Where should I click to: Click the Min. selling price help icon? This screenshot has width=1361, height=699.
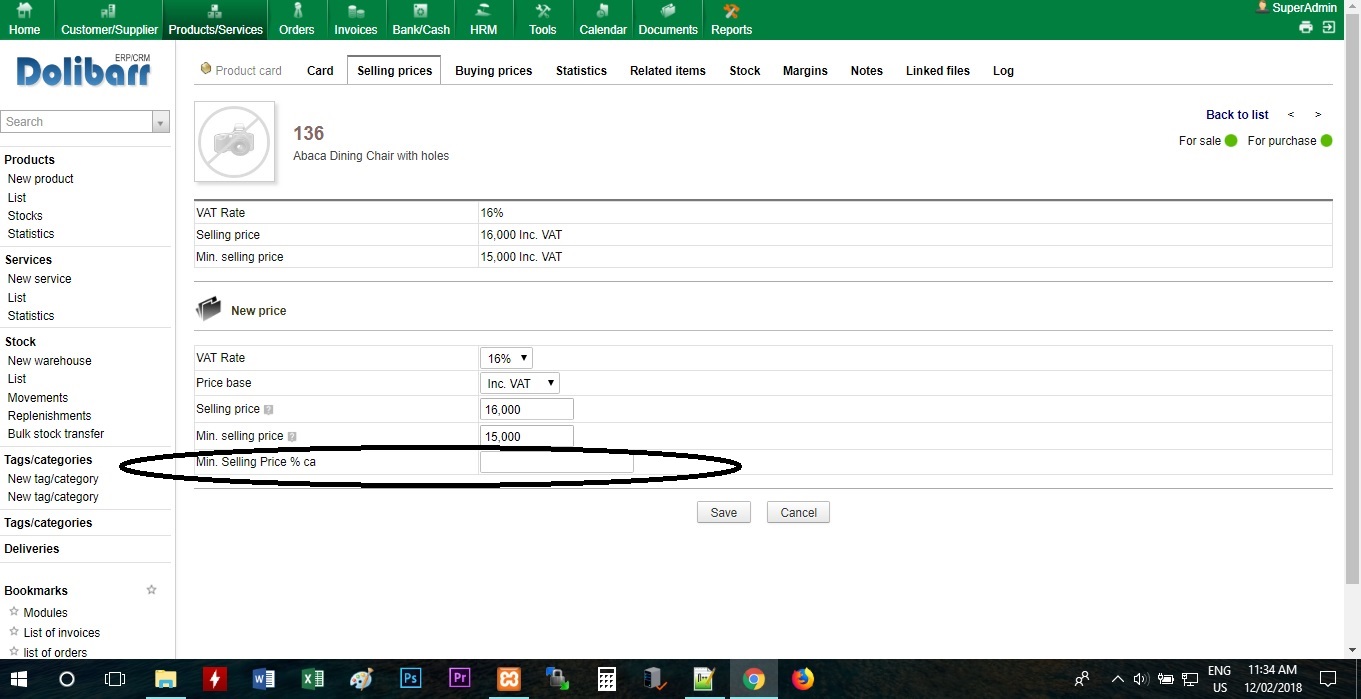click(292, 437)
